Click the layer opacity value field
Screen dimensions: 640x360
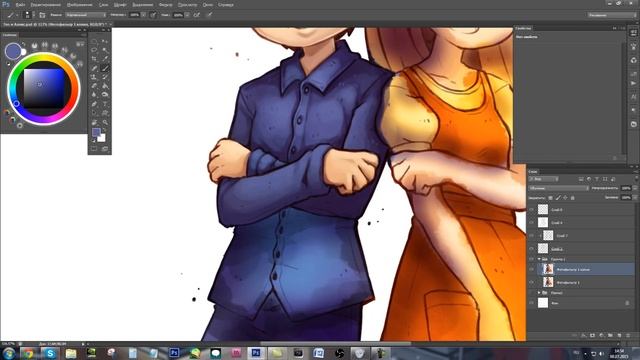pyautogui.click(x=626, y=188)
